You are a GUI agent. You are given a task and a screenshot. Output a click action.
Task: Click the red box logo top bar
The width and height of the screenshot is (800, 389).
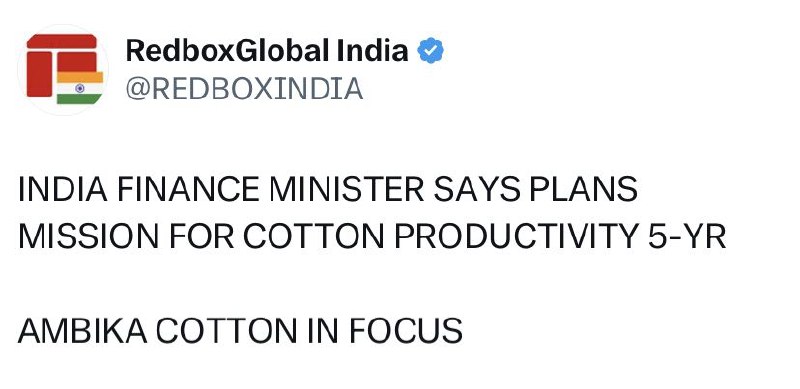62,41
